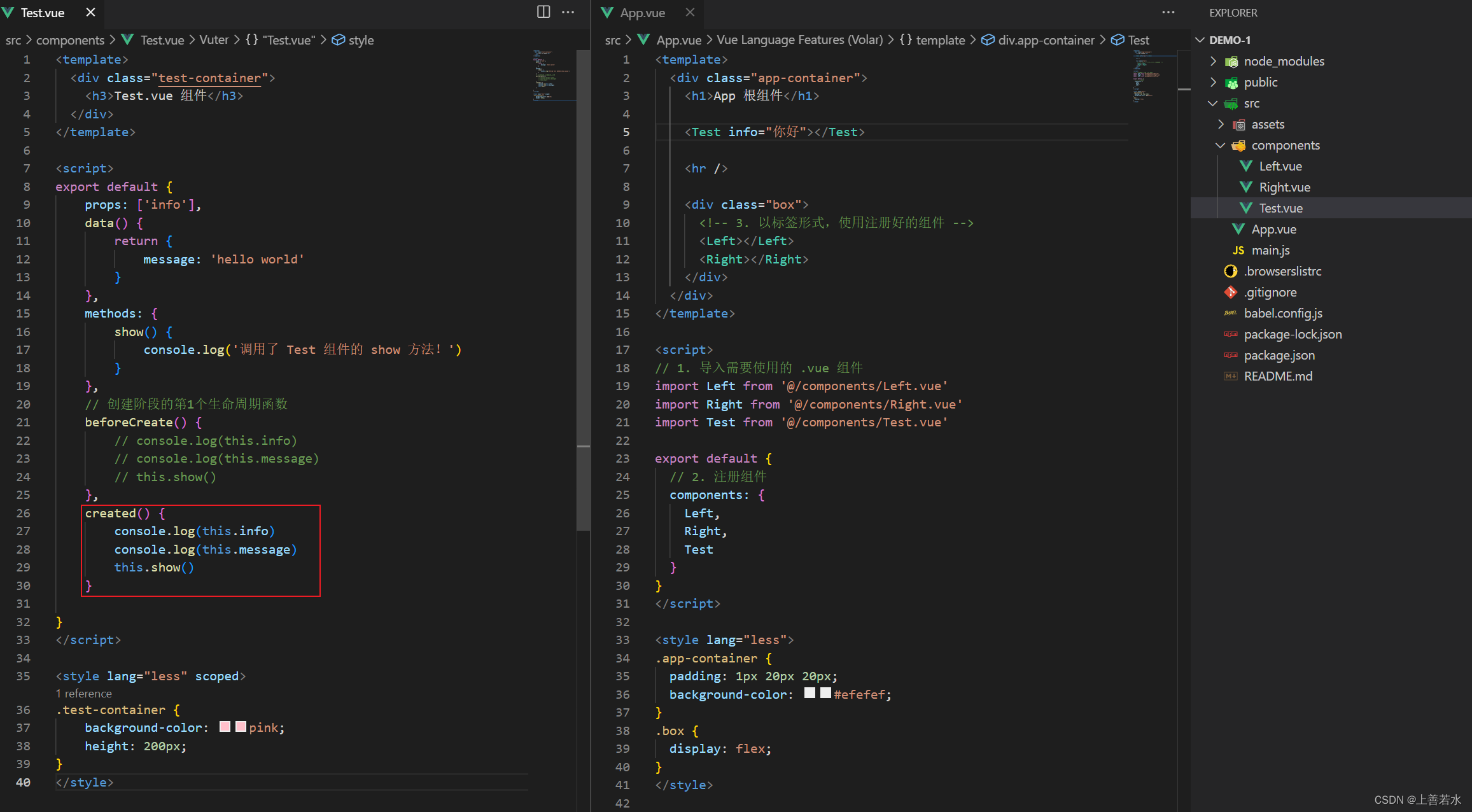Open README.md in explorer
Image resolution: width=1472 pixels, height=812 pixels.
pos(1278,376)
